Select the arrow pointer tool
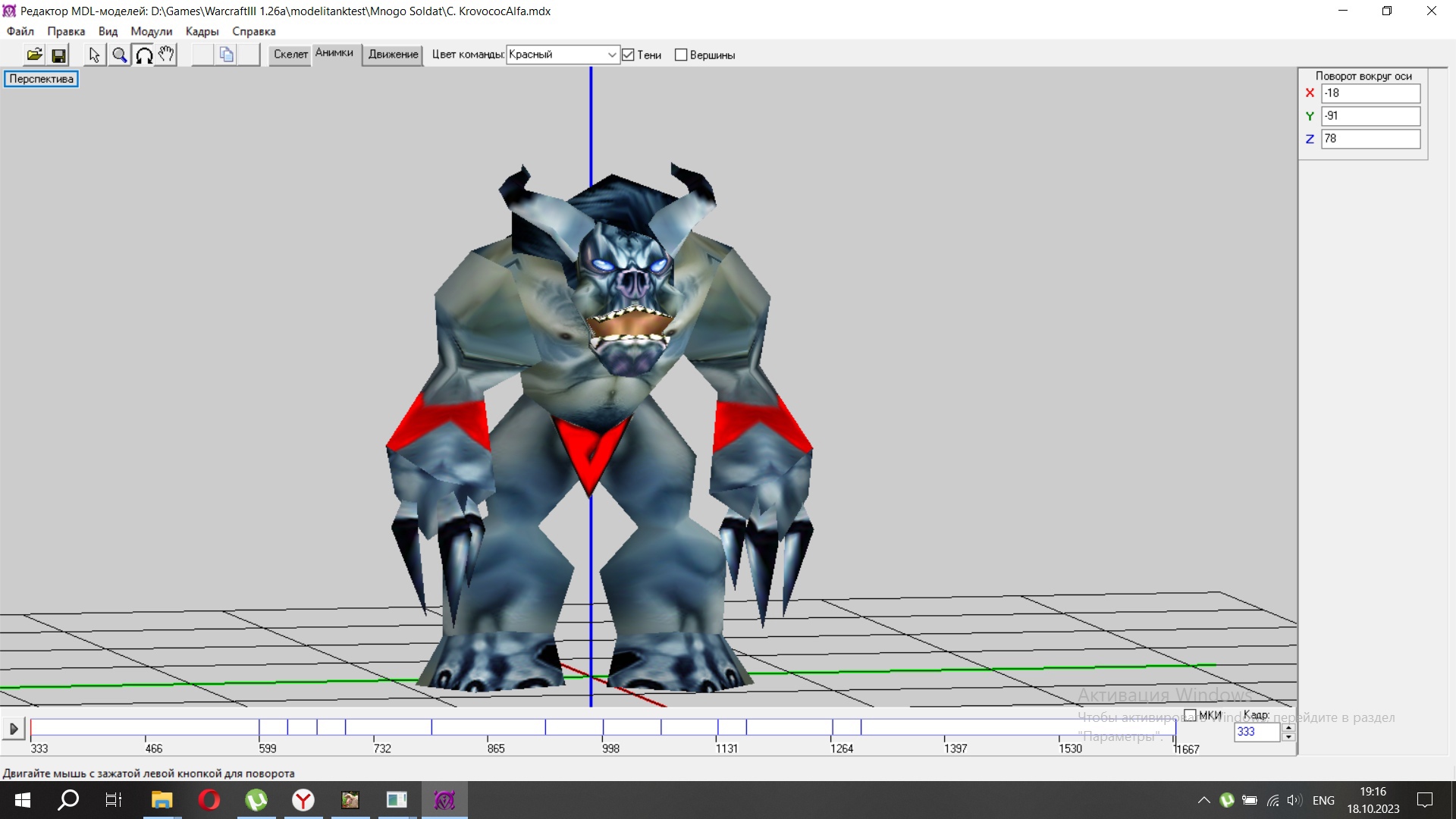1456x819 pixels. (x=94, y=55)
